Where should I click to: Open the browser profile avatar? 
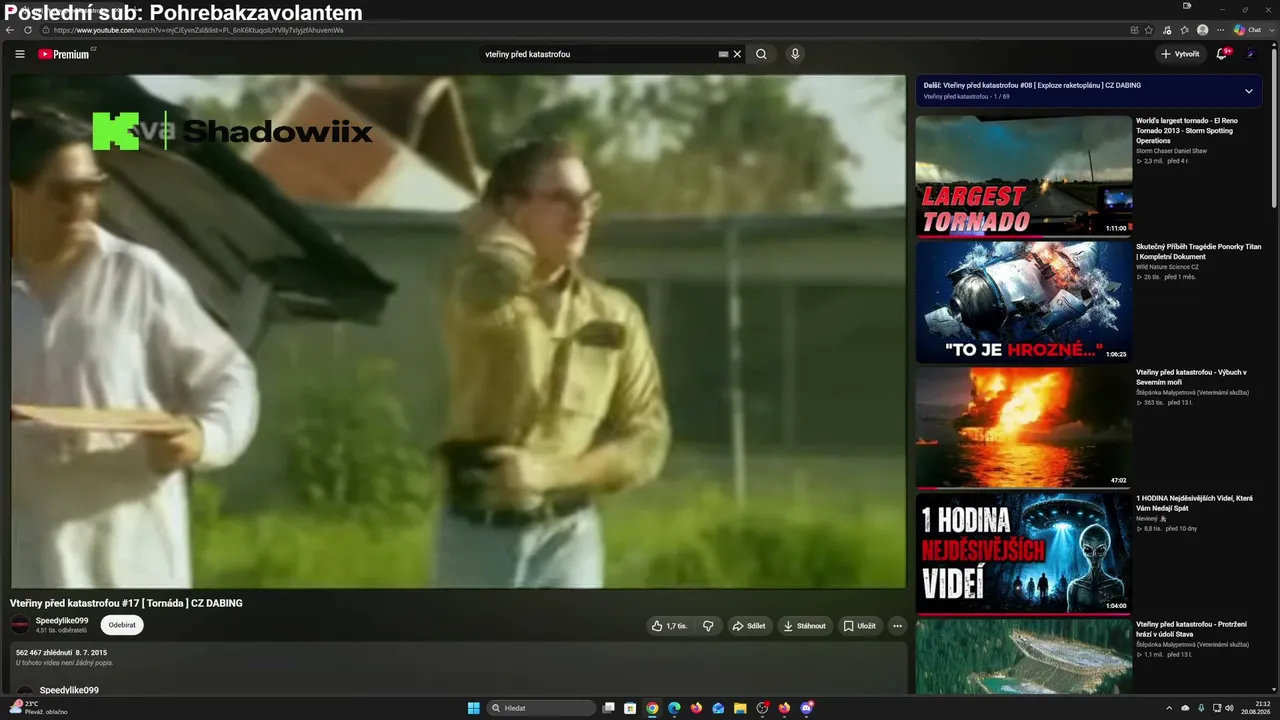(x=1203, y=30)
